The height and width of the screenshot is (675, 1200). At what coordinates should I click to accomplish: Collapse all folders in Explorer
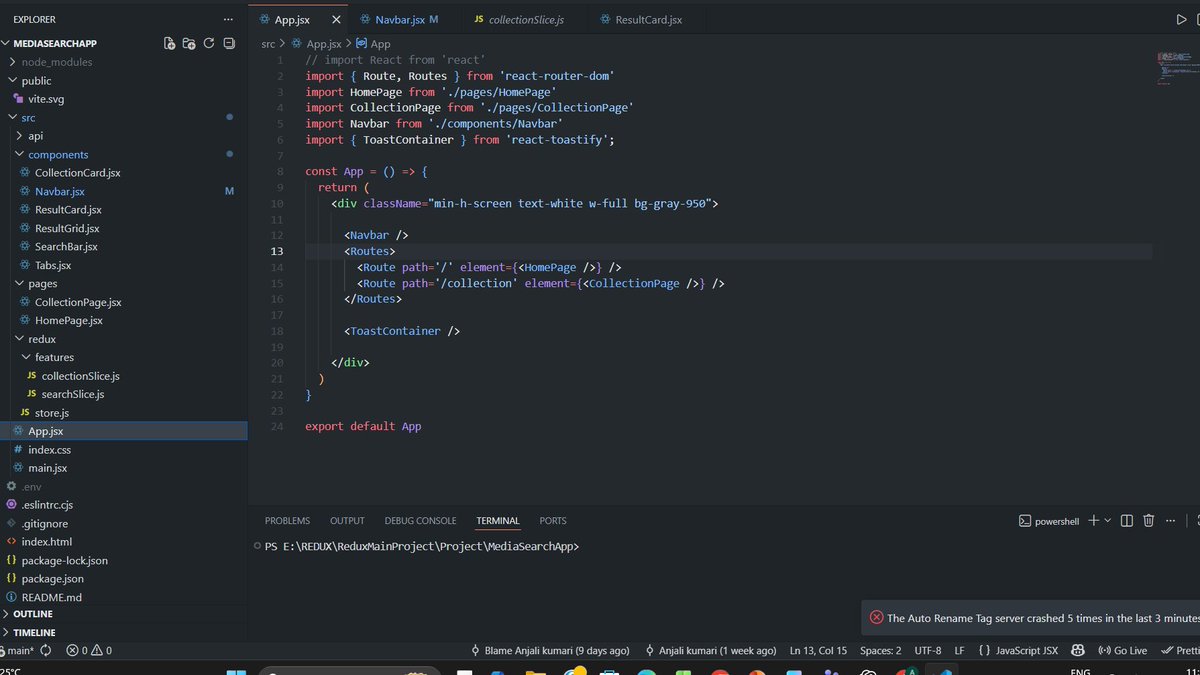click(229, 43)
